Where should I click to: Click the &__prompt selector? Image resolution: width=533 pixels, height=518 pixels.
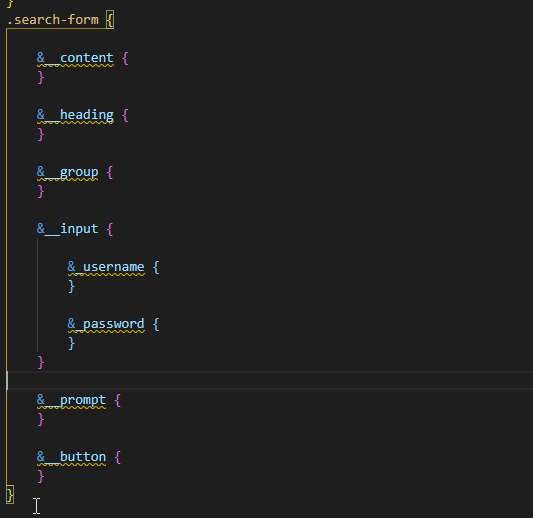pyautogui.click(x=71, y=400)
